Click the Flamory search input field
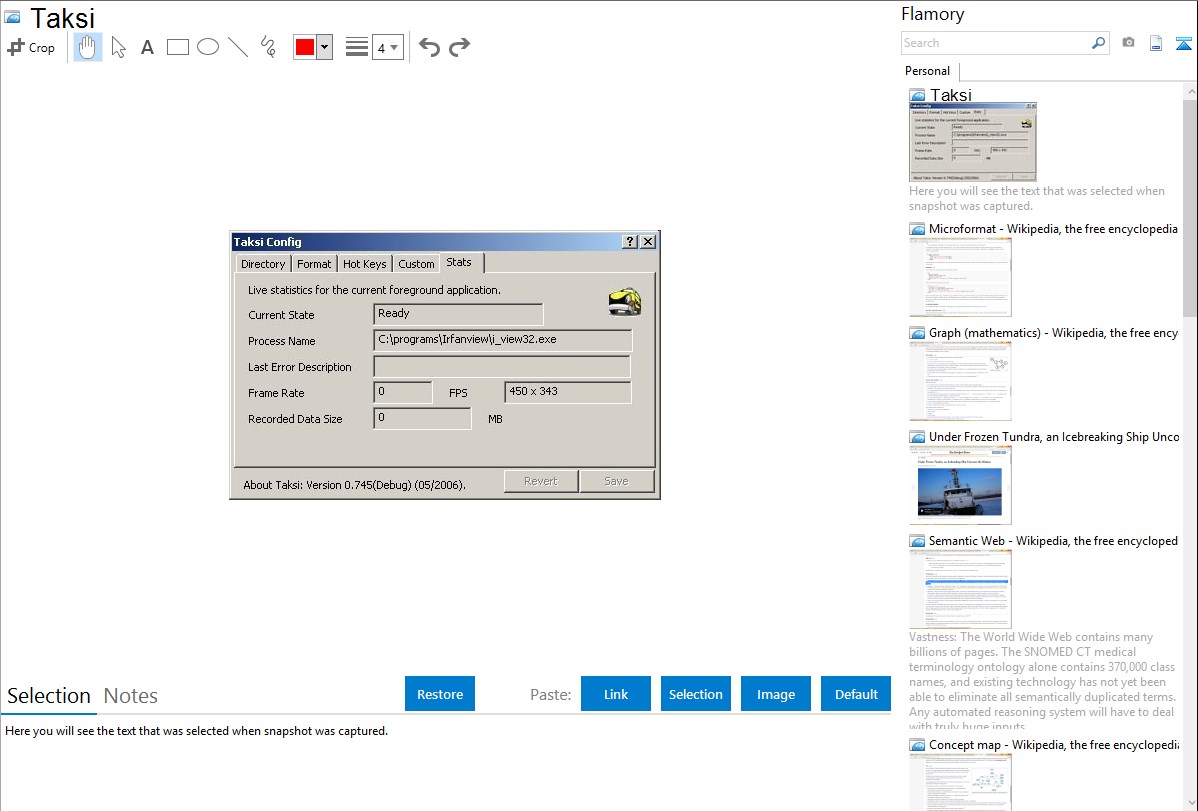This screenshot has height=811, width=1198. [996, 43]
